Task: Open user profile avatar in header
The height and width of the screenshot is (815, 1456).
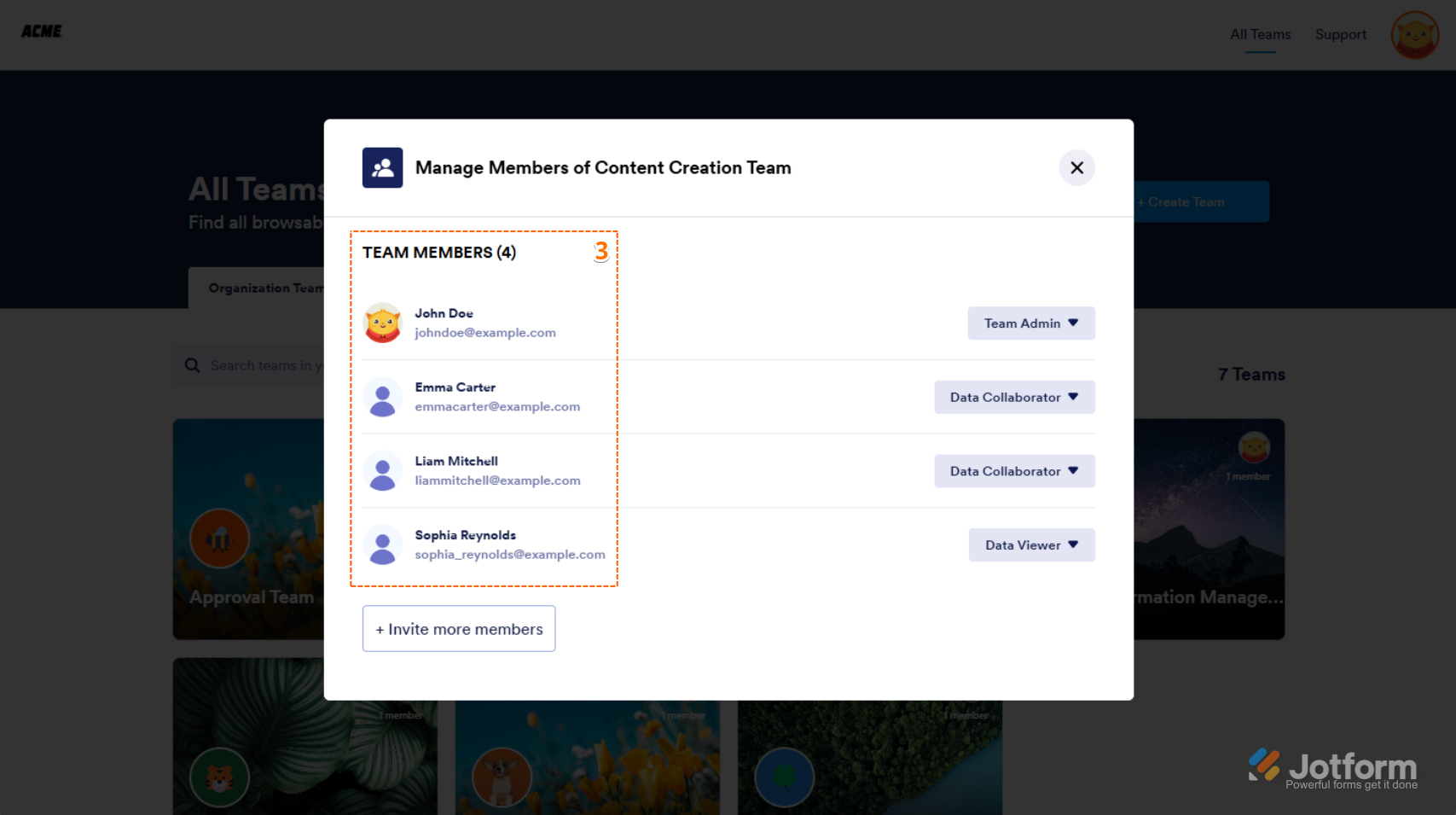Action: [1414, 35]
